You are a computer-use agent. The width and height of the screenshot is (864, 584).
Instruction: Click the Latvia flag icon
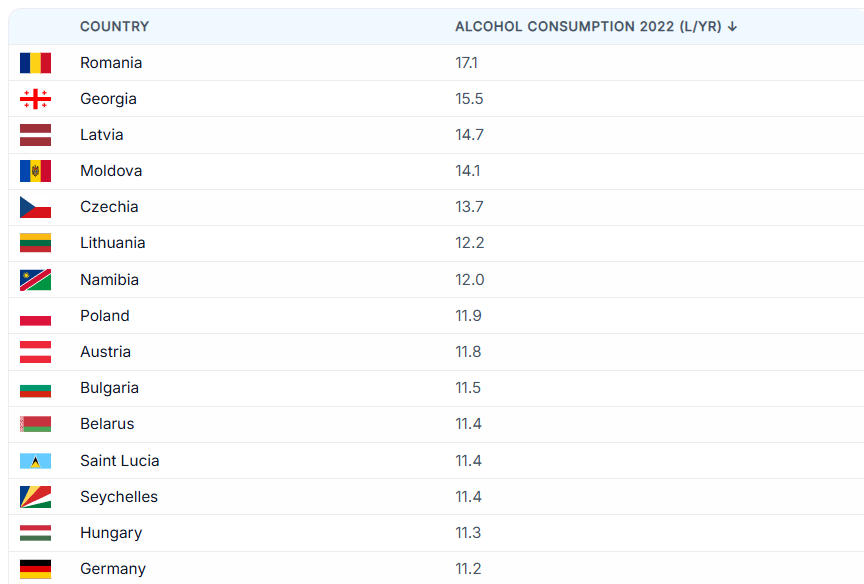pos(35,135)
